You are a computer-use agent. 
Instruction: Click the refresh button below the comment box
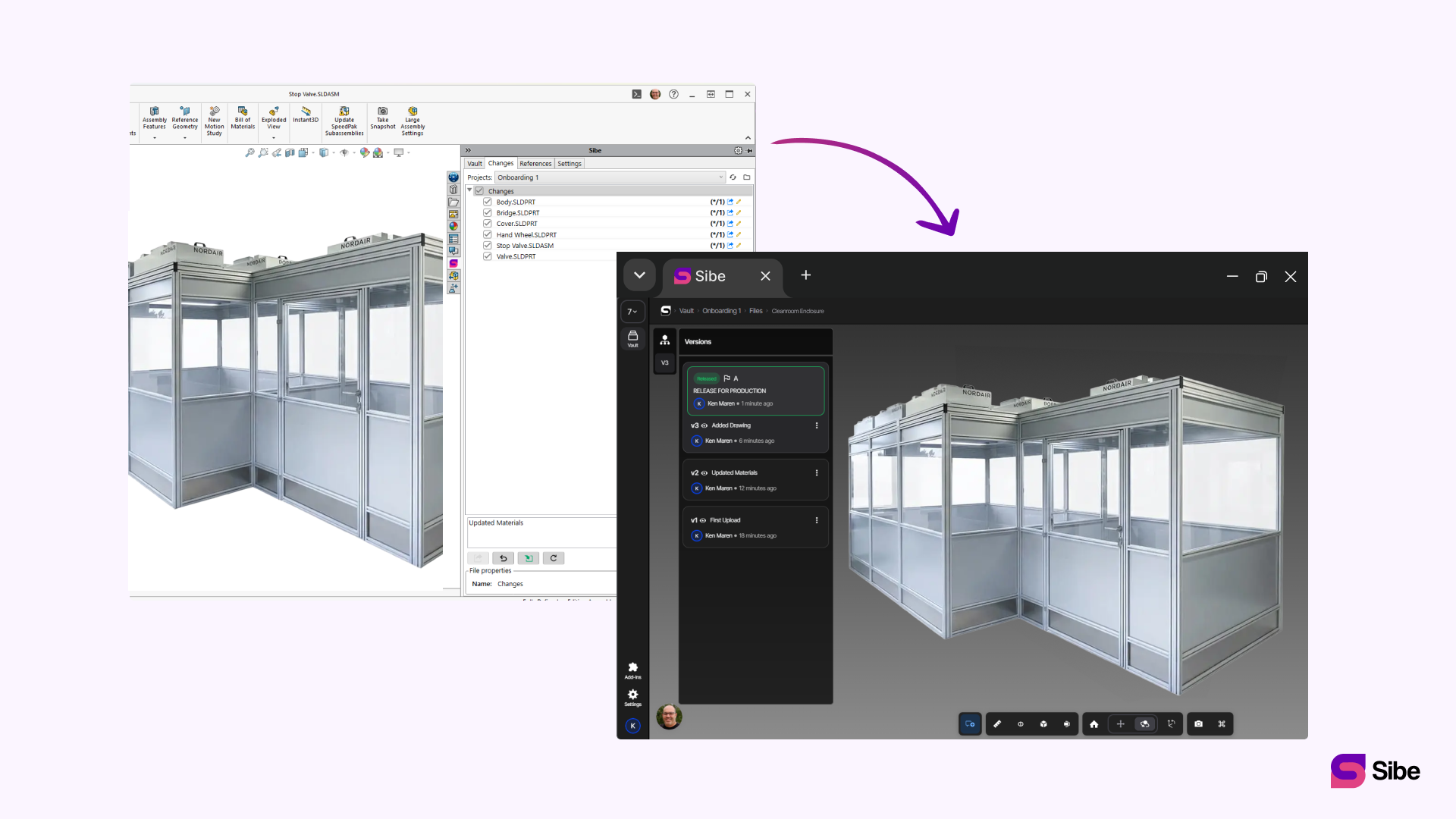click(554, 558)
